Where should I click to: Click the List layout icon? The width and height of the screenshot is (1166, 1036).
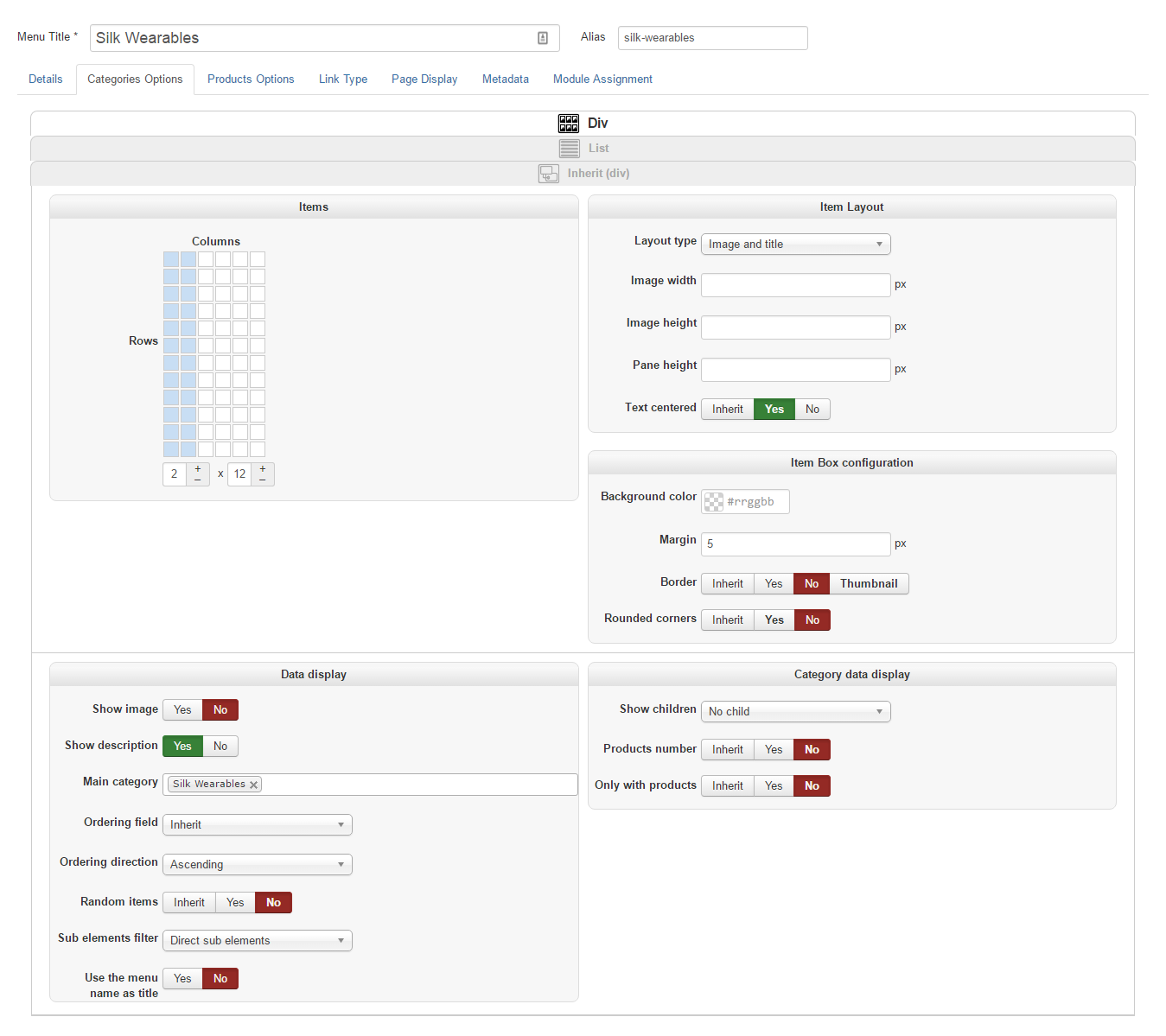570,149
